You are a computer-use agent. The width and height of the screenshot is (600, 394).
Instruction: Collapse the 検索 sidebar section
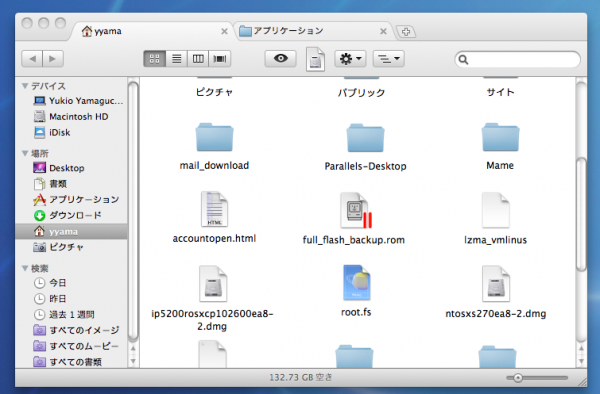[x=25, y=268]
